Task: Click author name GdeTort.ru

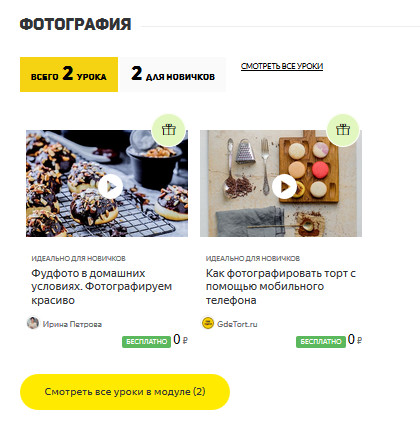Action: point(237,324)
